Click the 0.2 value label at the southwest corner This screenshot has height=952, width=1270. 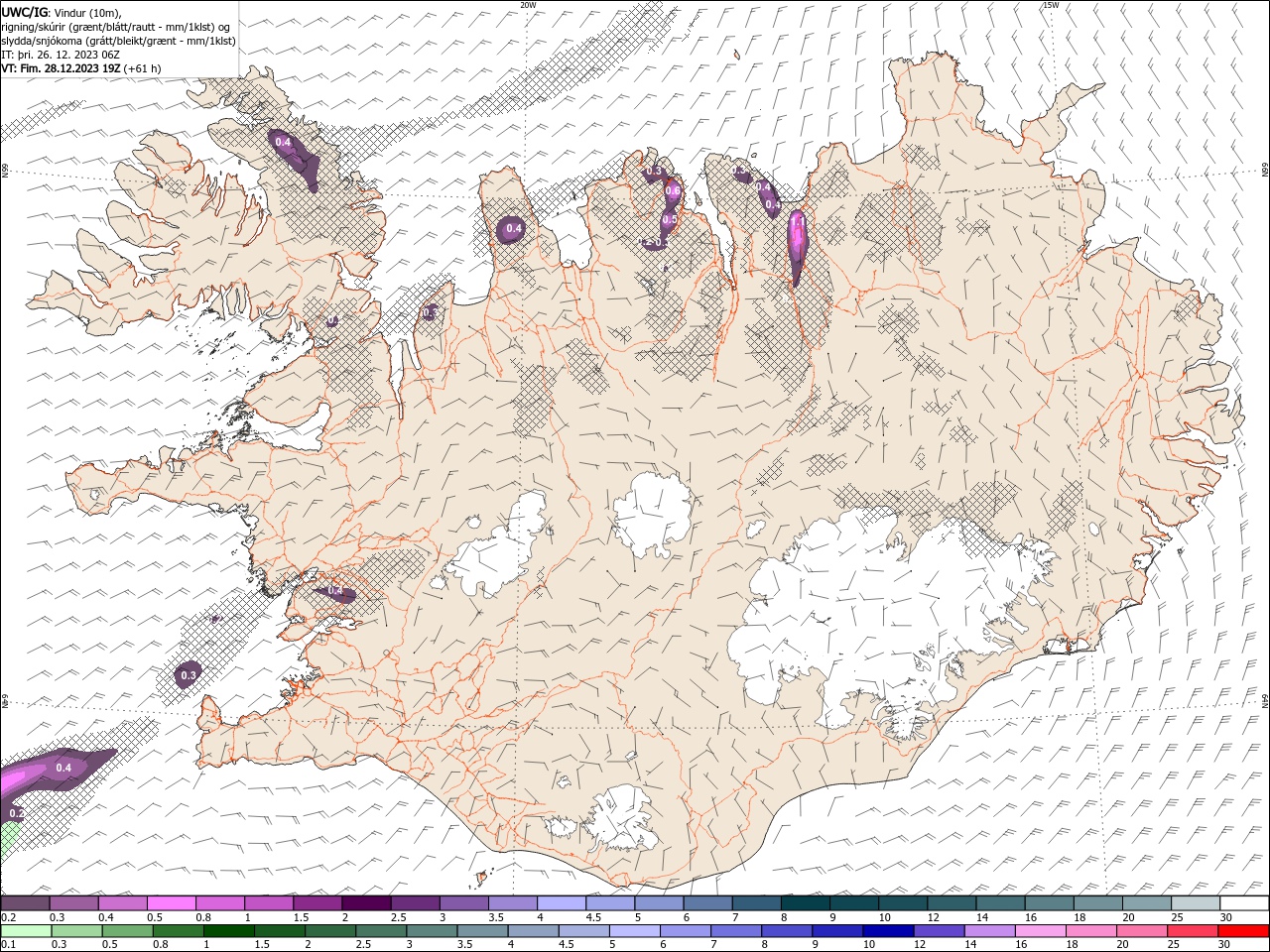[16, 813]
